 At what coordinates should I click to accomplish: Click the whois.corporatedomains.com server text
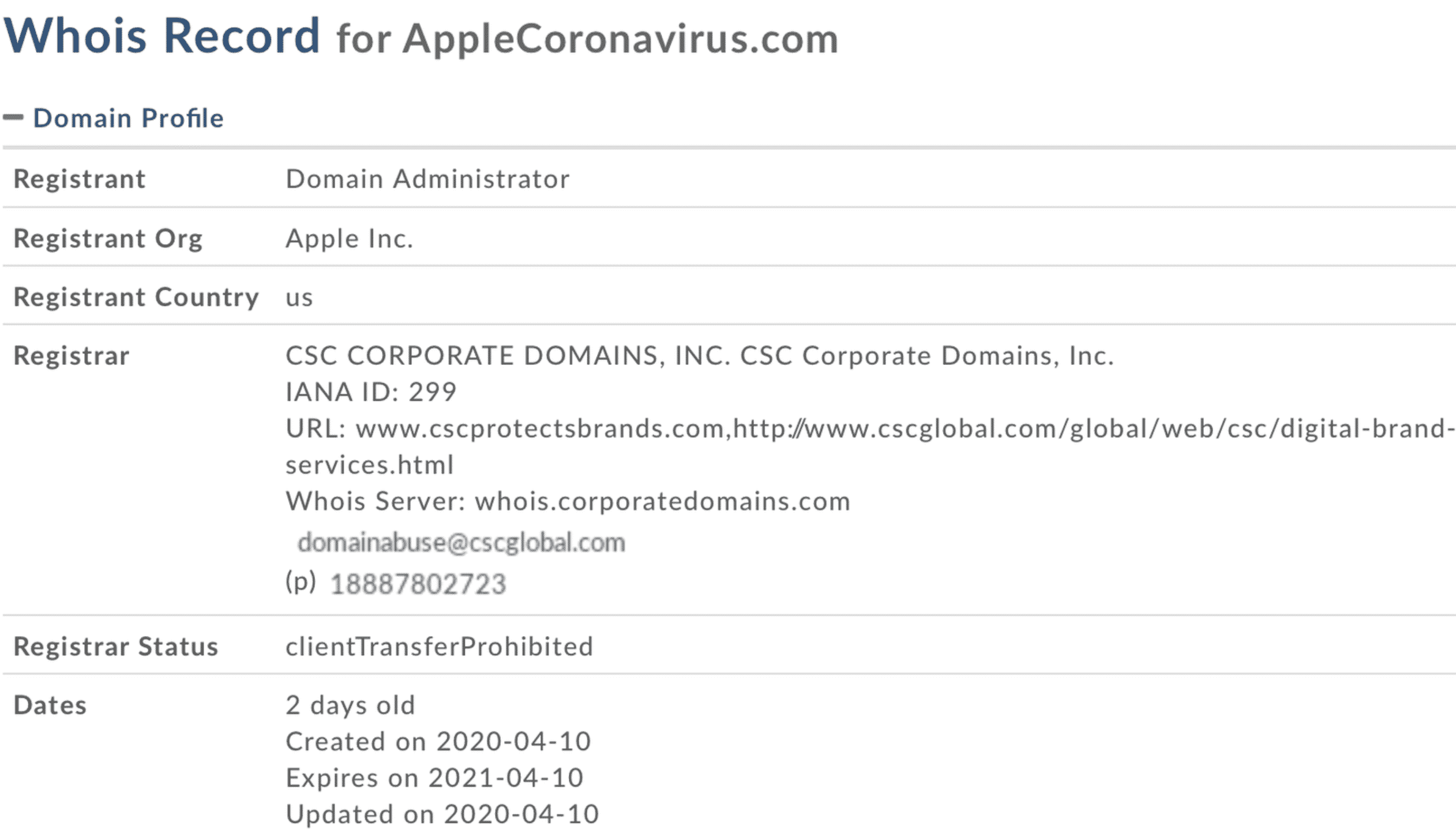coord(662,501)
